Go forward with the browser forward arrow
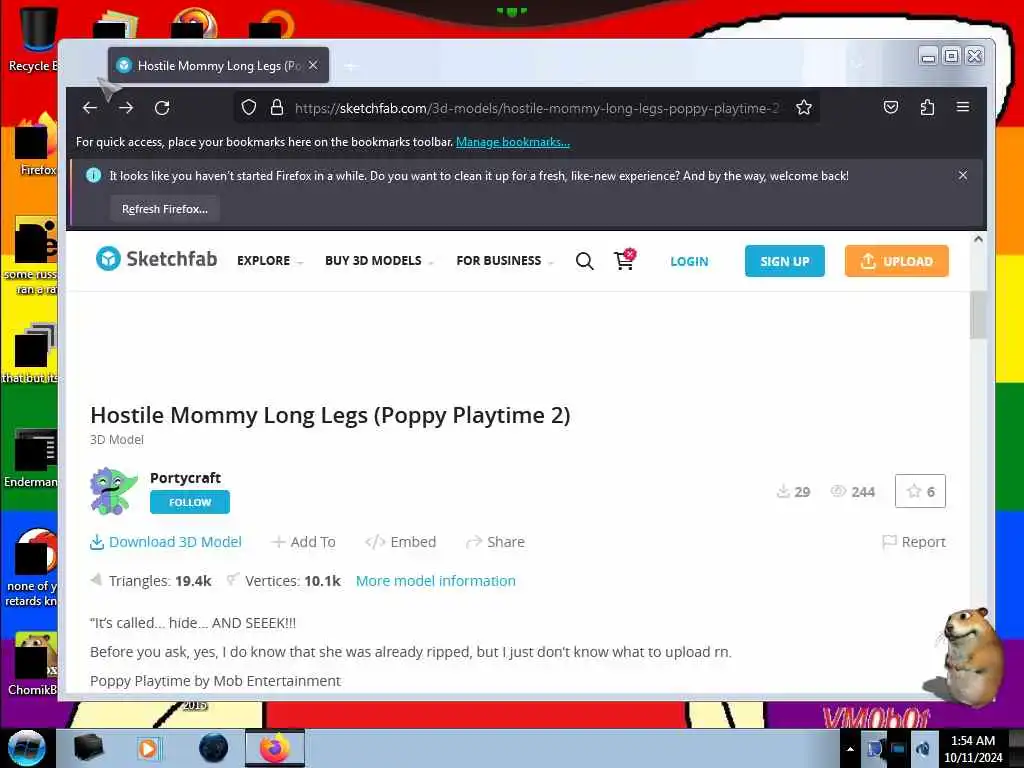The height and width of the screenshot is (768, 1024). (x=126, y=108)
